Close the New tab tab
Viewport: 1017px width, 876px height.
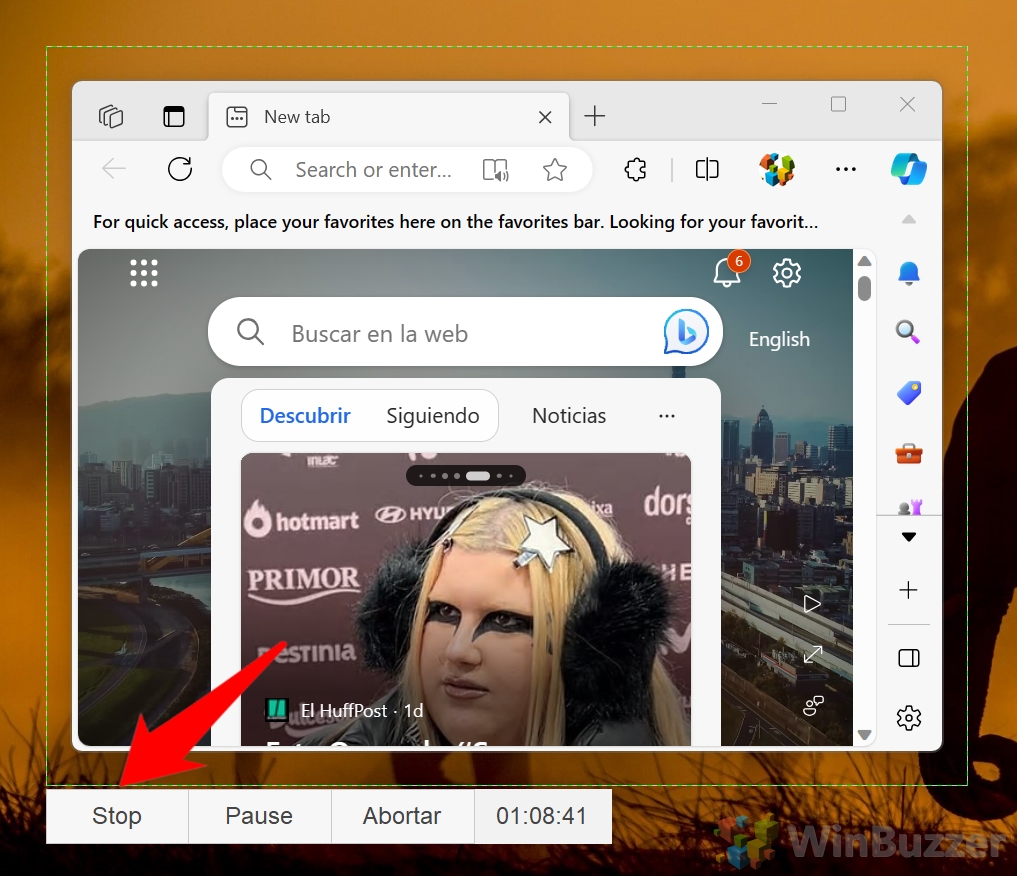[545, 117]
